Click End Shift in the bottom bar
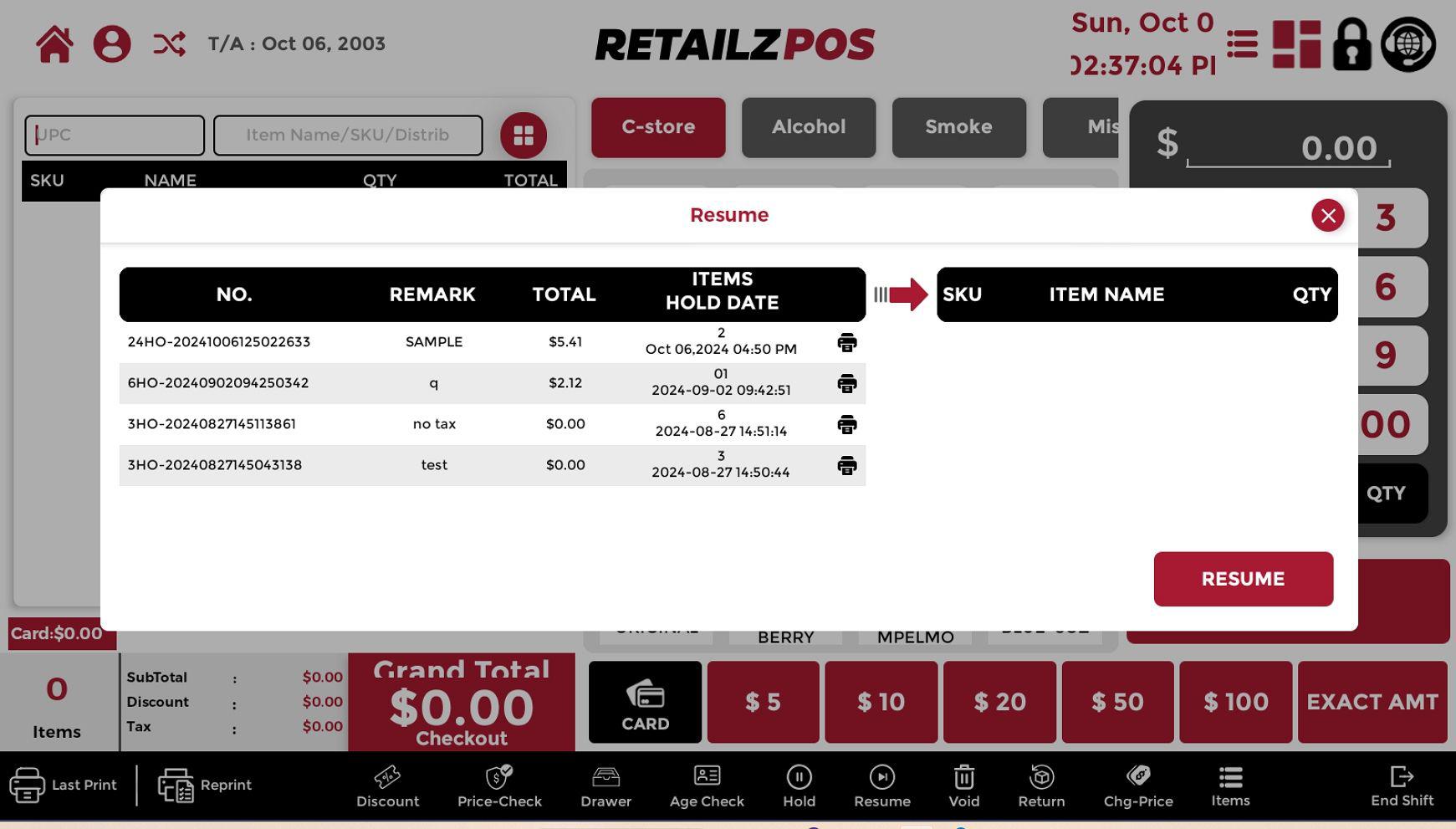 [1402, 786]
